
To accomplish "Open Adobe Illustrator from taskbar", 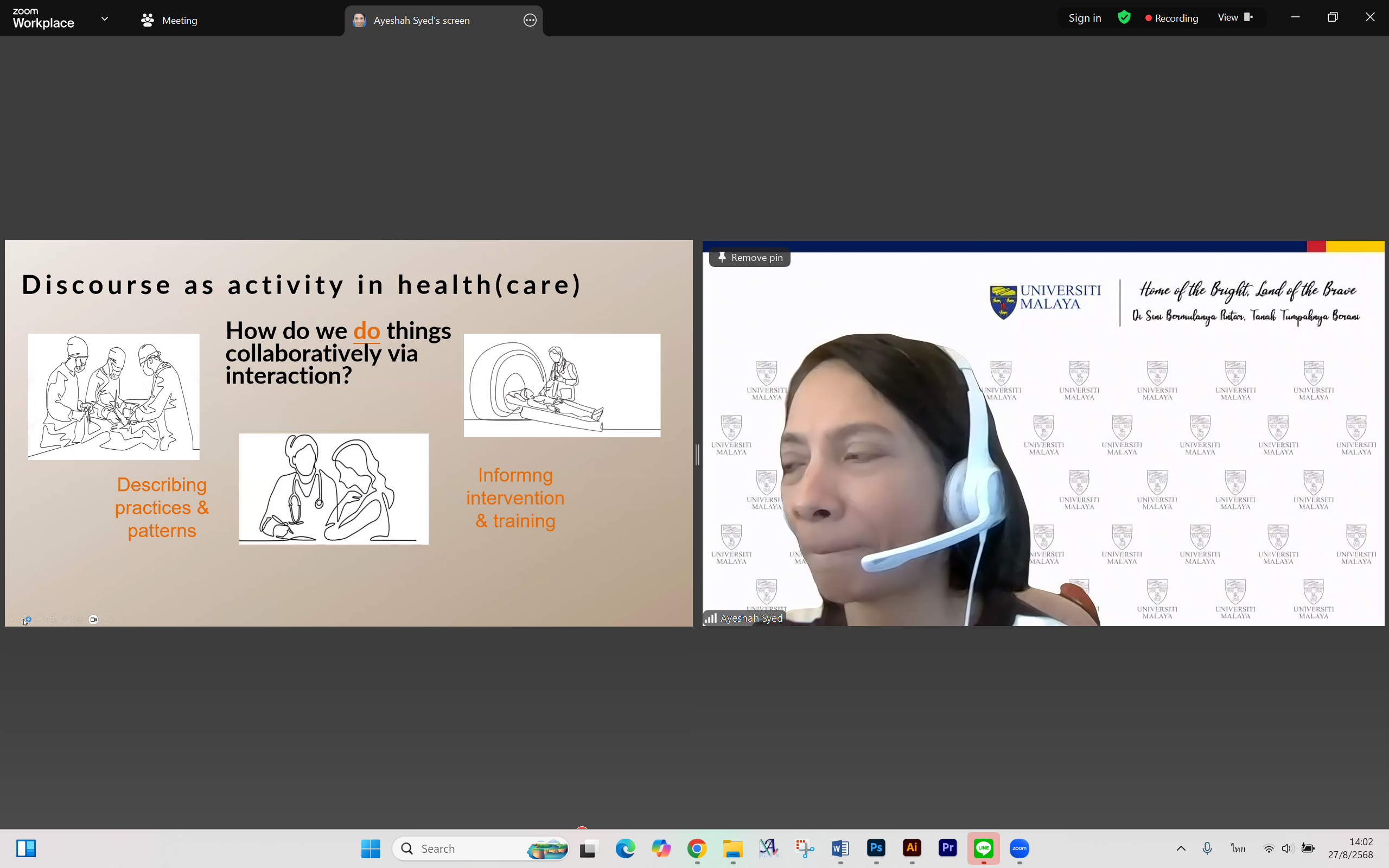I will pyautogui.click(x=912, y=848).
